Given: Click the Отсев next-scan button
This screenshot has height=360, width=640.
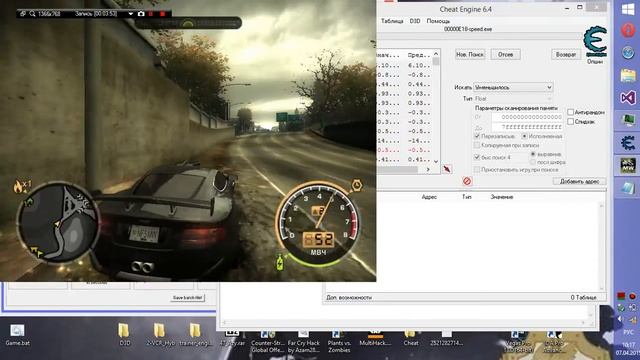Looking at the screenshot, I should click(505, 54).
